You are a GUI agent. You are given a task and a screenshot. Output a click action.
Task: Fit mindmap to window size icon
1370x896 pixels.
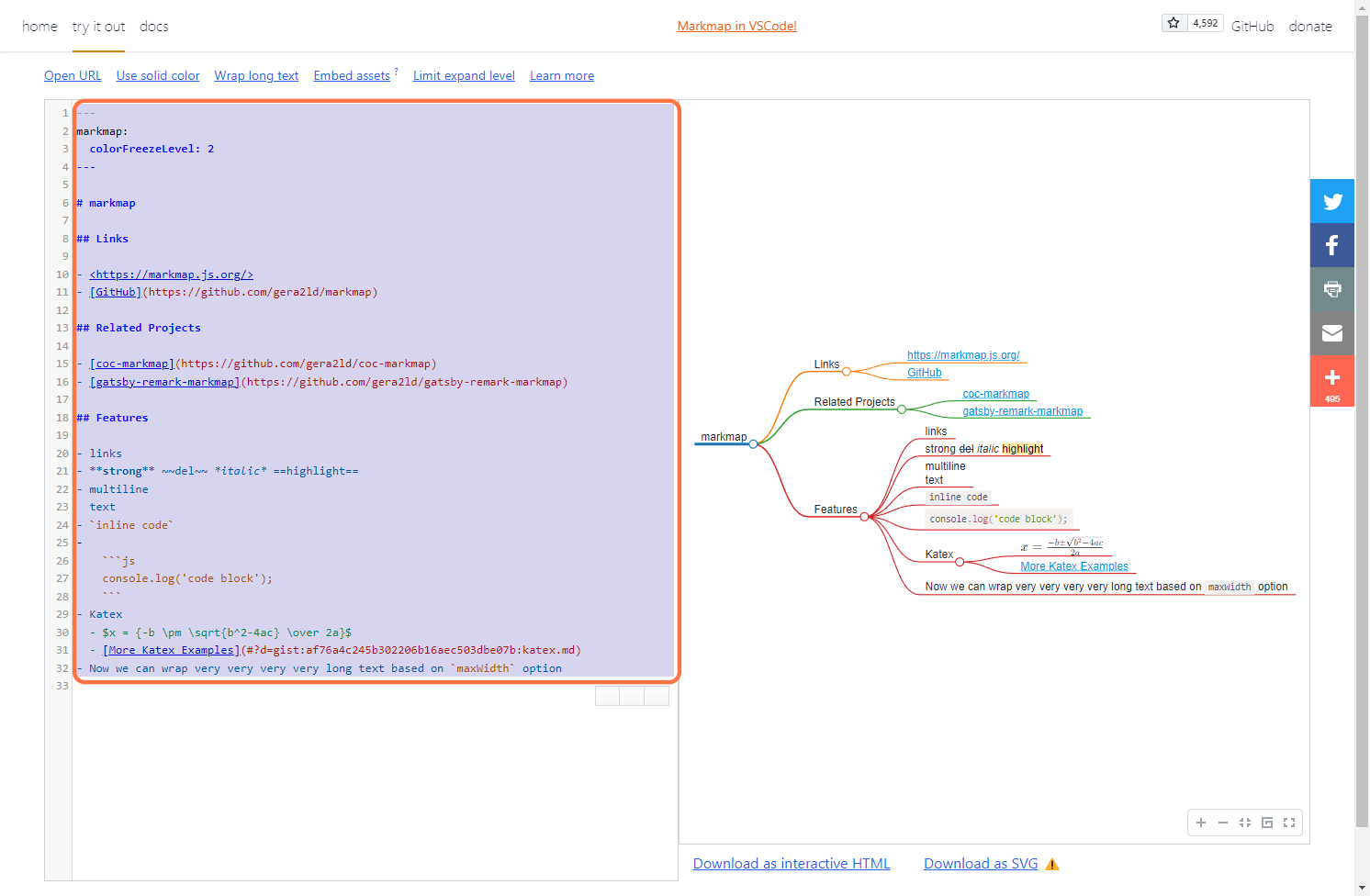pos(1245,823)
